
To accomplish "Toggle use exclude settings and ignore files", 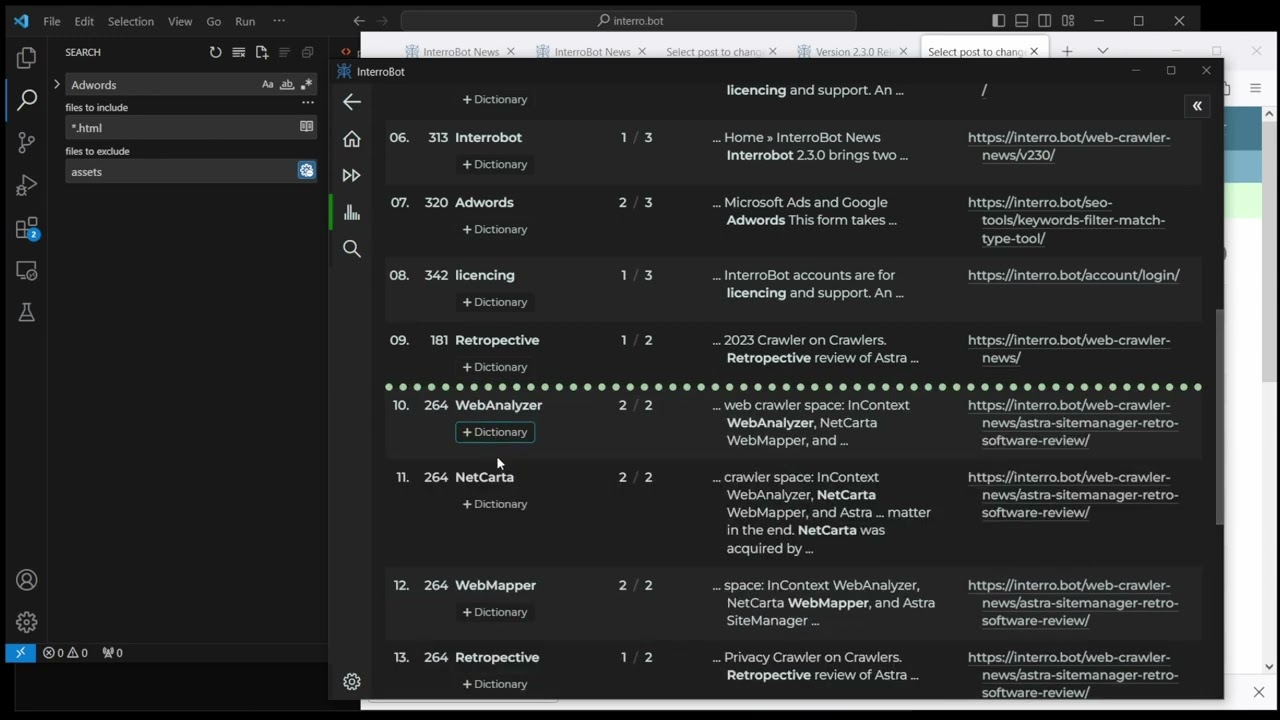I will point(307,171).
